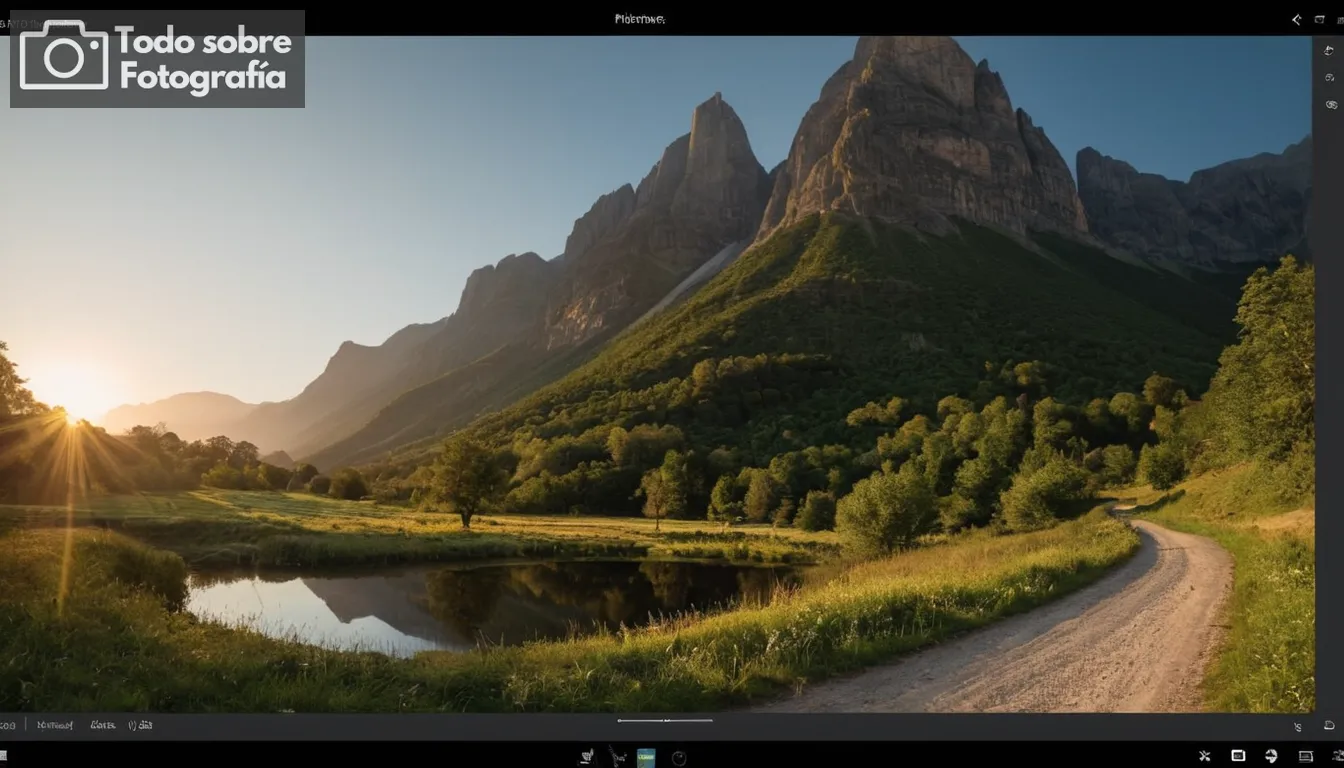Adjust the zoom slider below the photo
Screen dimensions: 1344x768
click(665, 720)
